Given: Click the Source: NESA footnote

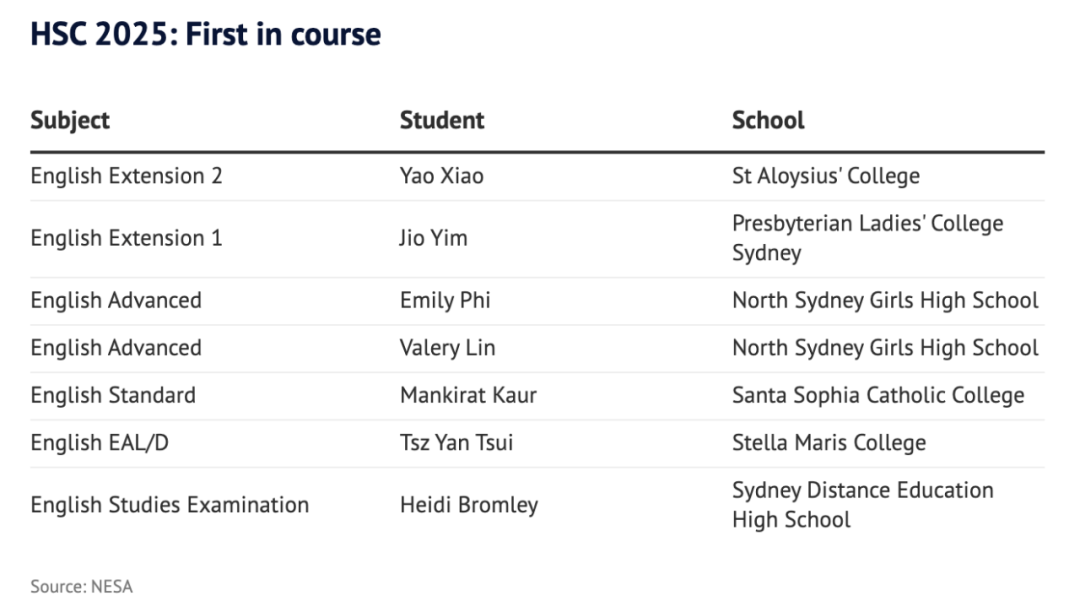Looking at the screenshot, I should click(81, 587).
